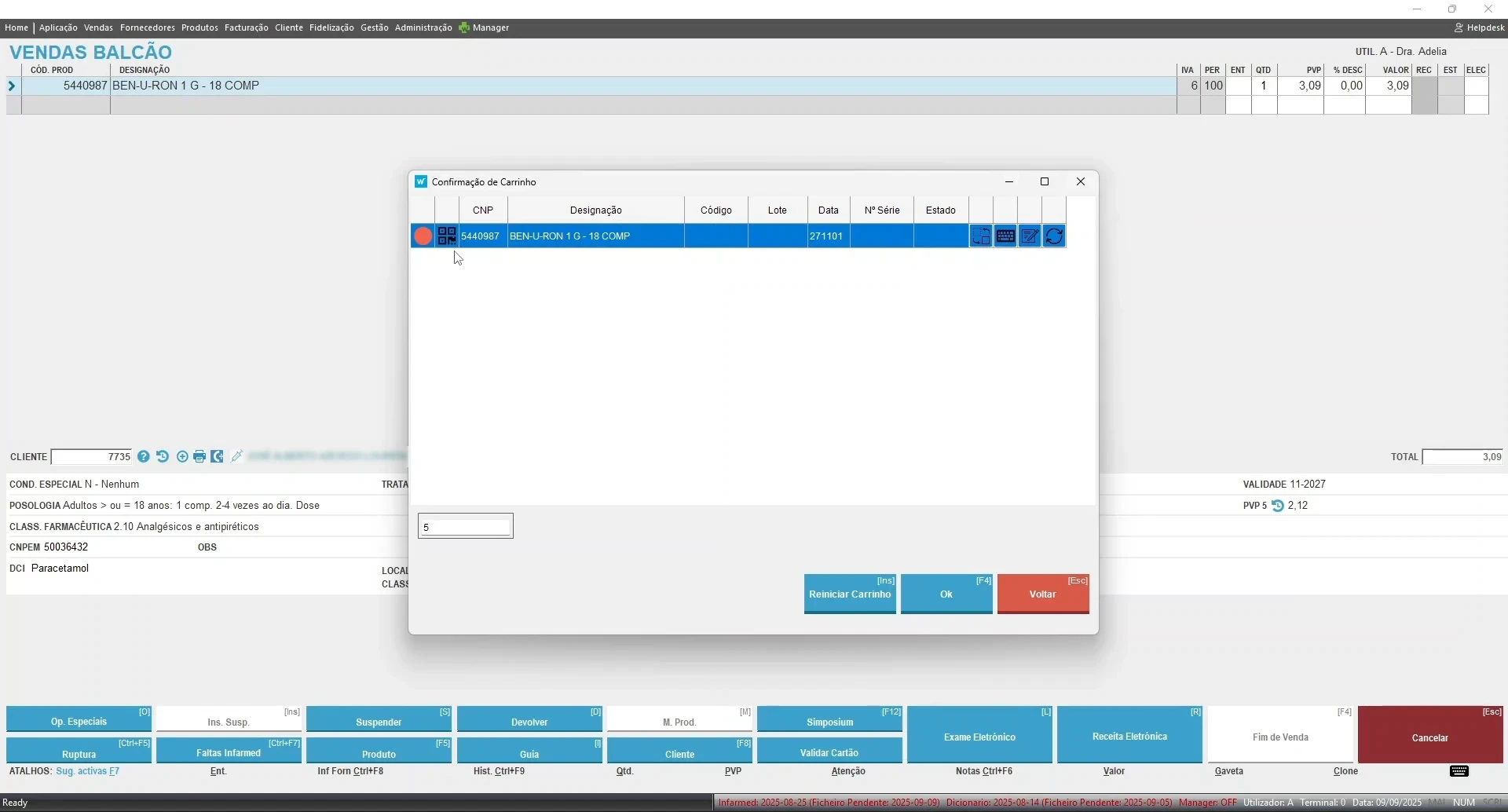Open the keyboard entry icon in cart row
The height and width of the screenshot is (812, 1508).
[1005, 236]
